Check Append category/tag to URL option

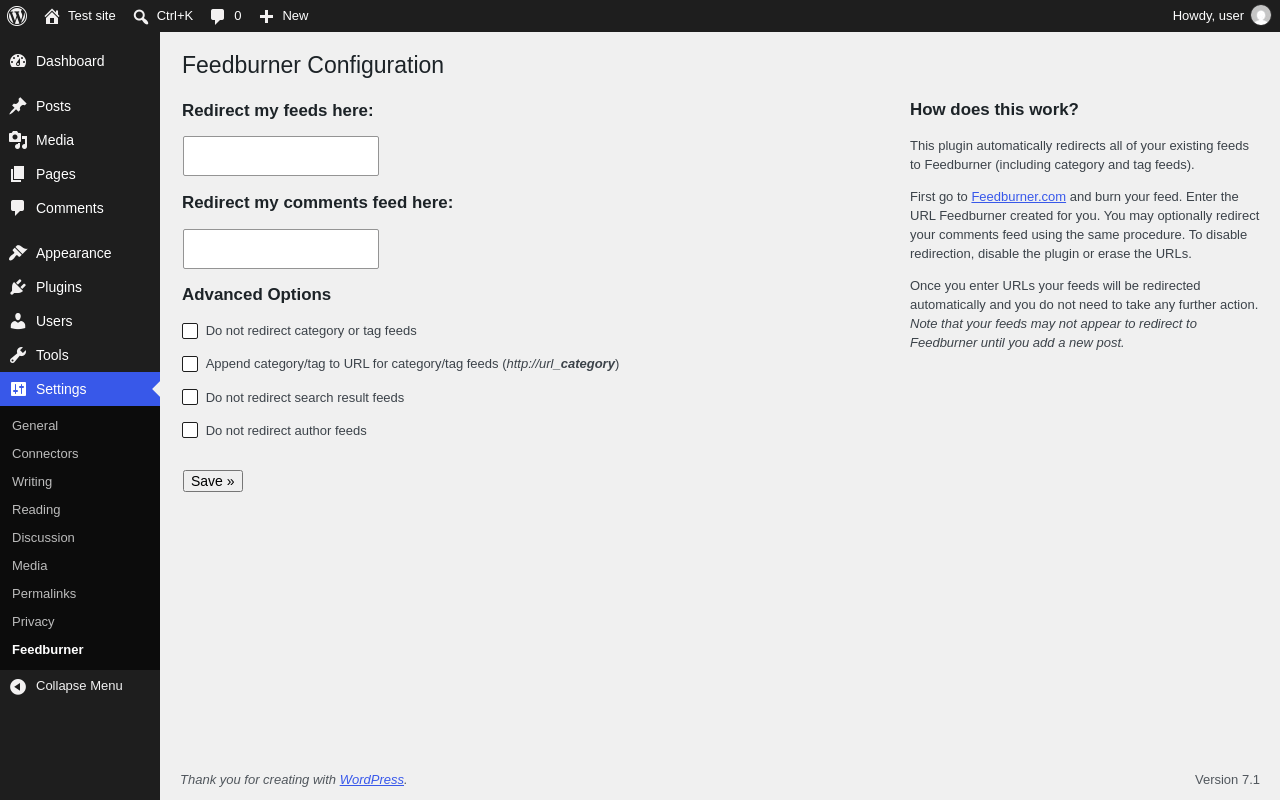click(190, 364)
